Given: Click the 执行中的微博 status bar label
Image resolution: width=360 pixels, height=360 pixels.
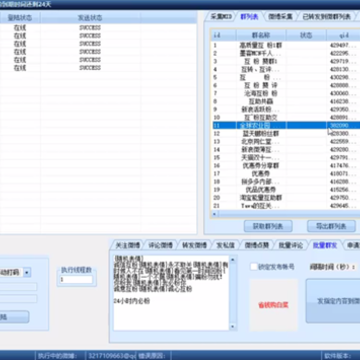Looking at the screenshot, I should click(x=57, y=356).
